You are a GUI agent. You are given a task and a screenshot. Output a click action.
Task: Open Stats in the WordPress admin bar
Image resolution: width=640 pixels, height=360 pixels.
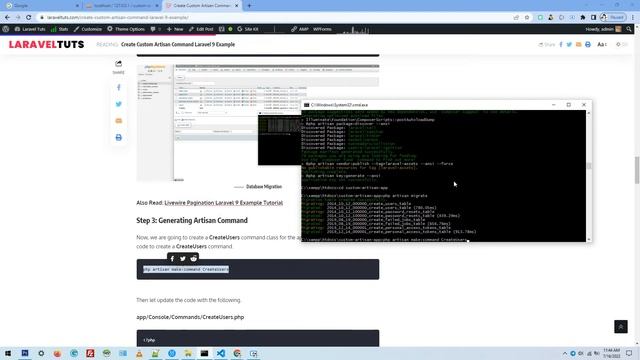coord(60,29)
